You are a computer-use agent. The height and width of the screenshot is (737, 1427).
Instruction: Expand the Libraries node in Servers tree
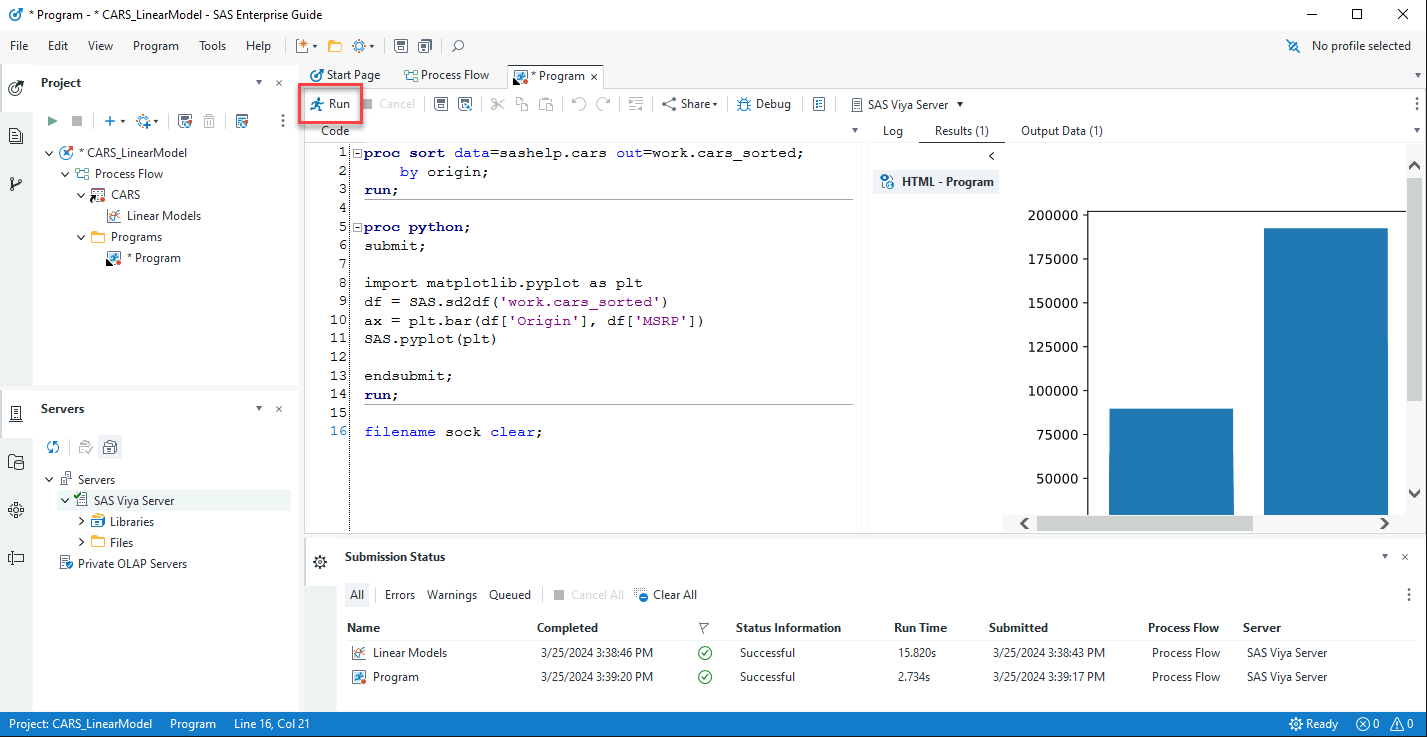(82, 521)
